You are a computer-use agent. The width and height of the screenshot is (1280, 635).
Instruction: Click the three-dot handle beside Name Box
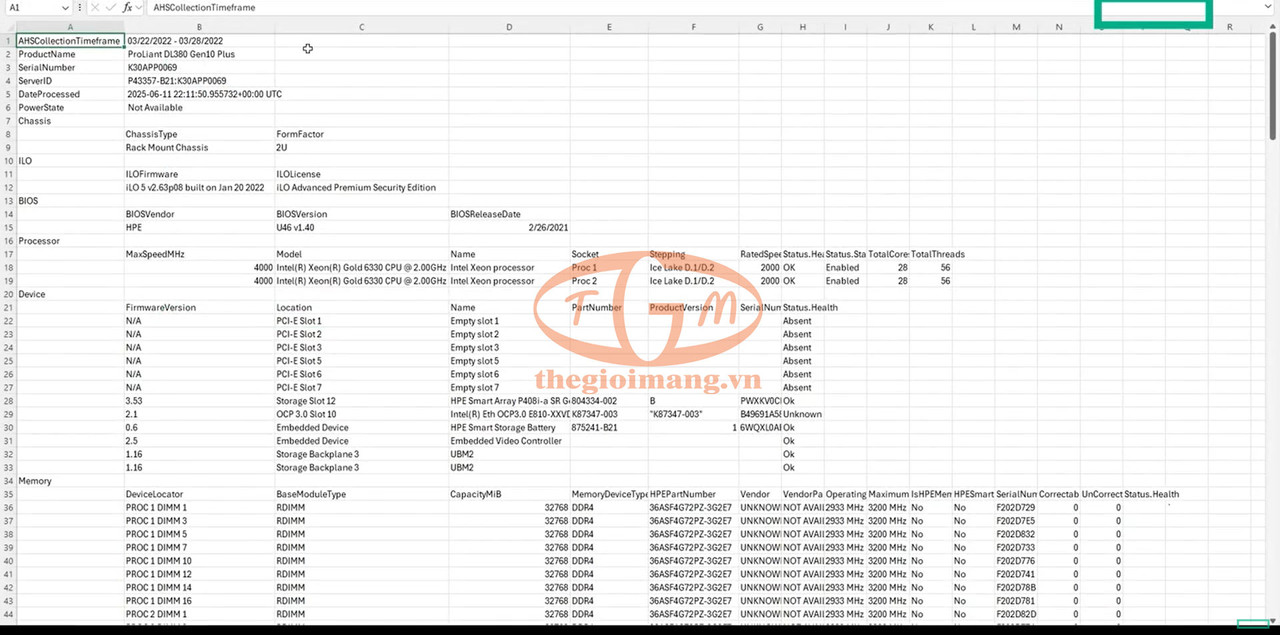(80, 7)
